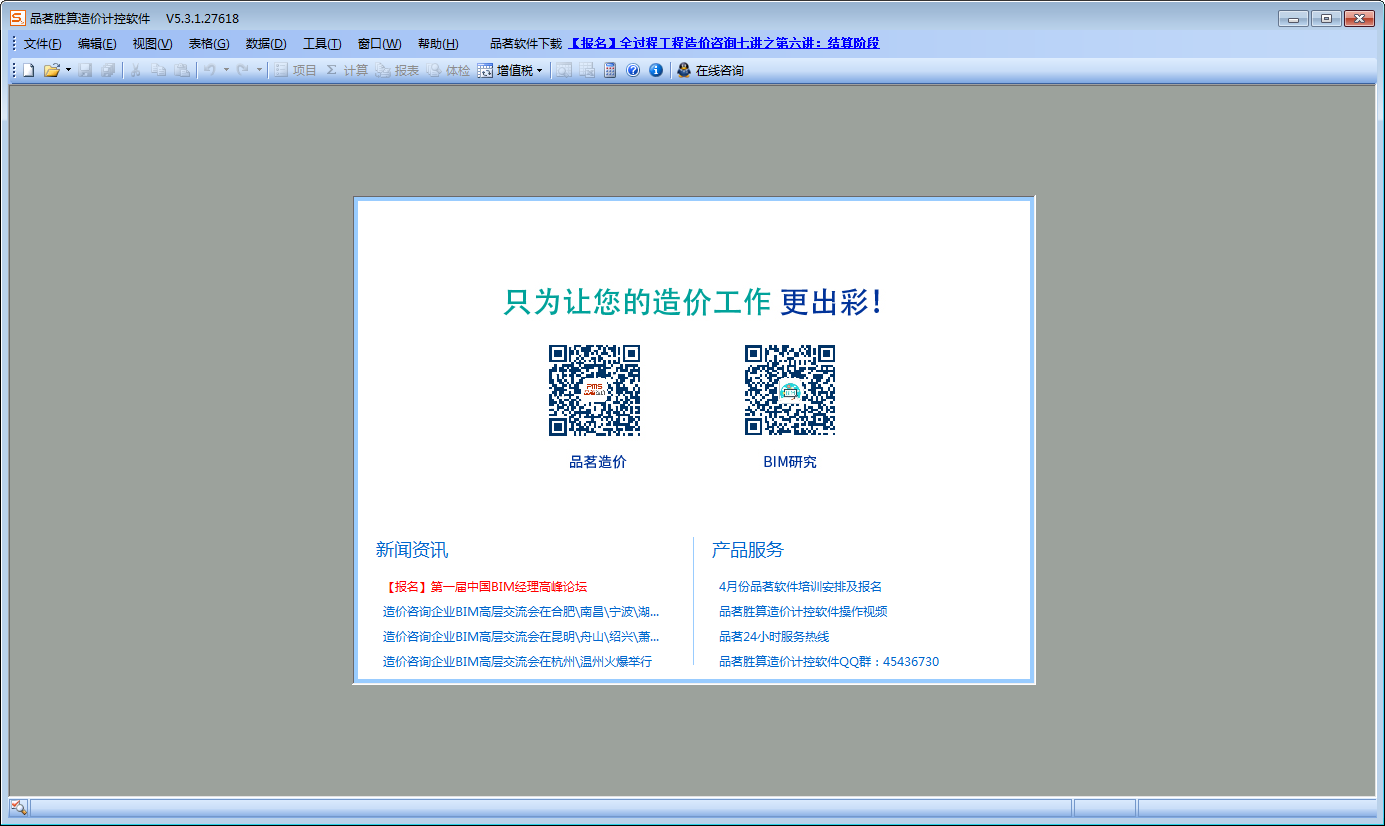Open the 数据(D) menu

[266, 44]
